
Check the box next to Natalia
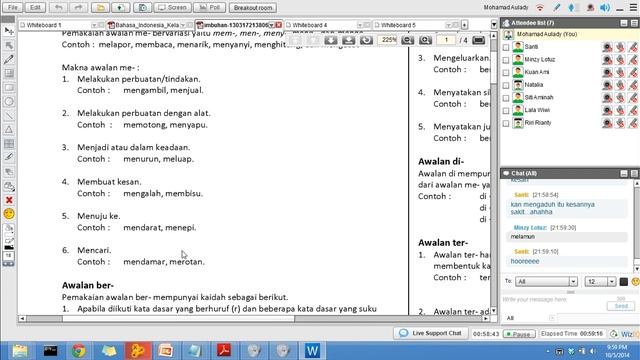(x=506, y=85)
